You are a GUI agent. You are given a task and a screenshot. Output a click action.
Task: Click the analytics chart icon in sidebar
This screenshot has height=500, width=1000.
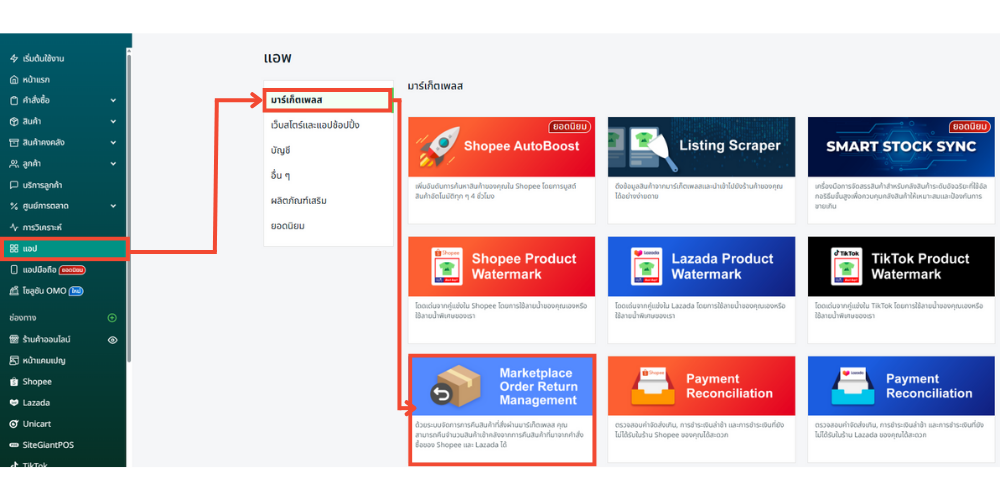pyautogui.click(x=14, y=227)
